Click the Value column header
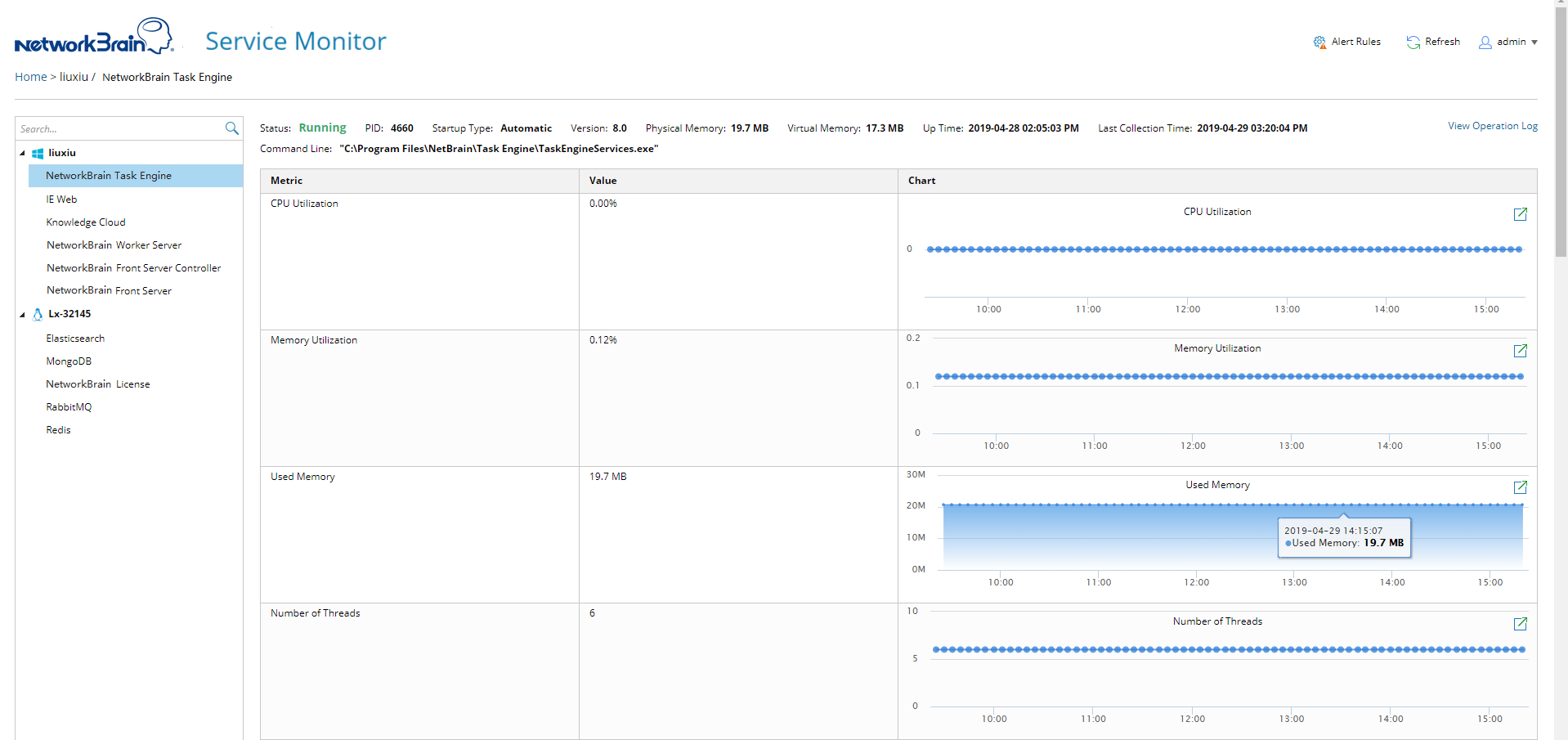Image resolution: width=1568 pixels, height=740 pixels. pyautogui.click(x=738, y=181)
